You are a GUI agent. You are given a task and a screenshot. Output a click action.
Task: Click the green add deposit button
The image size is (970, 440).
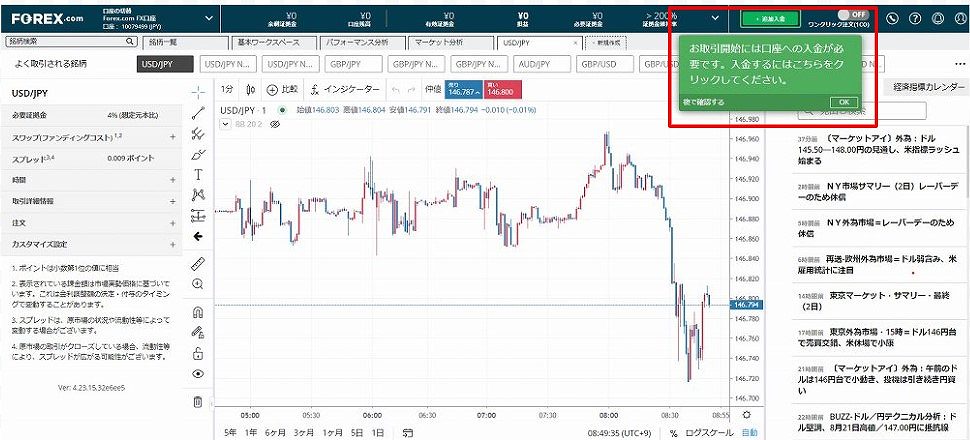(770, 19)
